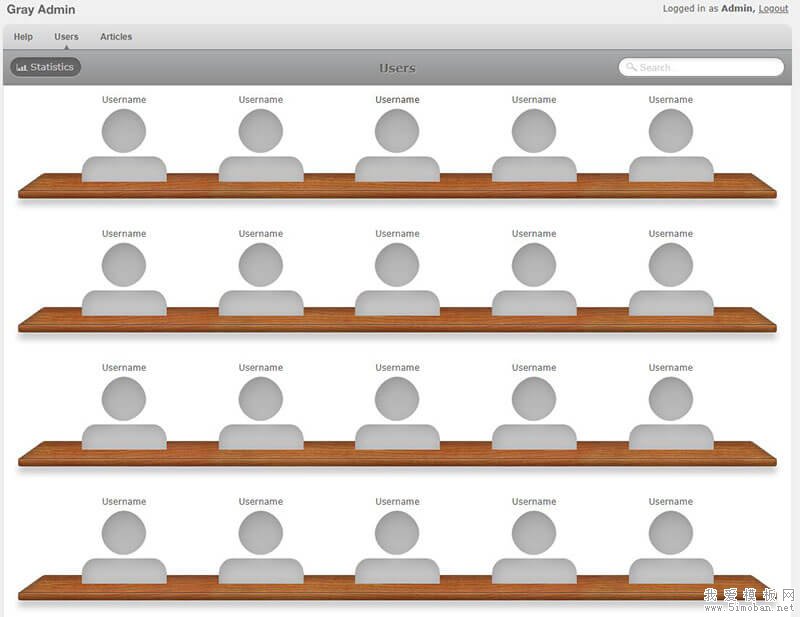Click the bar chart icon in Statistics button
This screenshot has width=800, height=617.
tap(22, 68)
